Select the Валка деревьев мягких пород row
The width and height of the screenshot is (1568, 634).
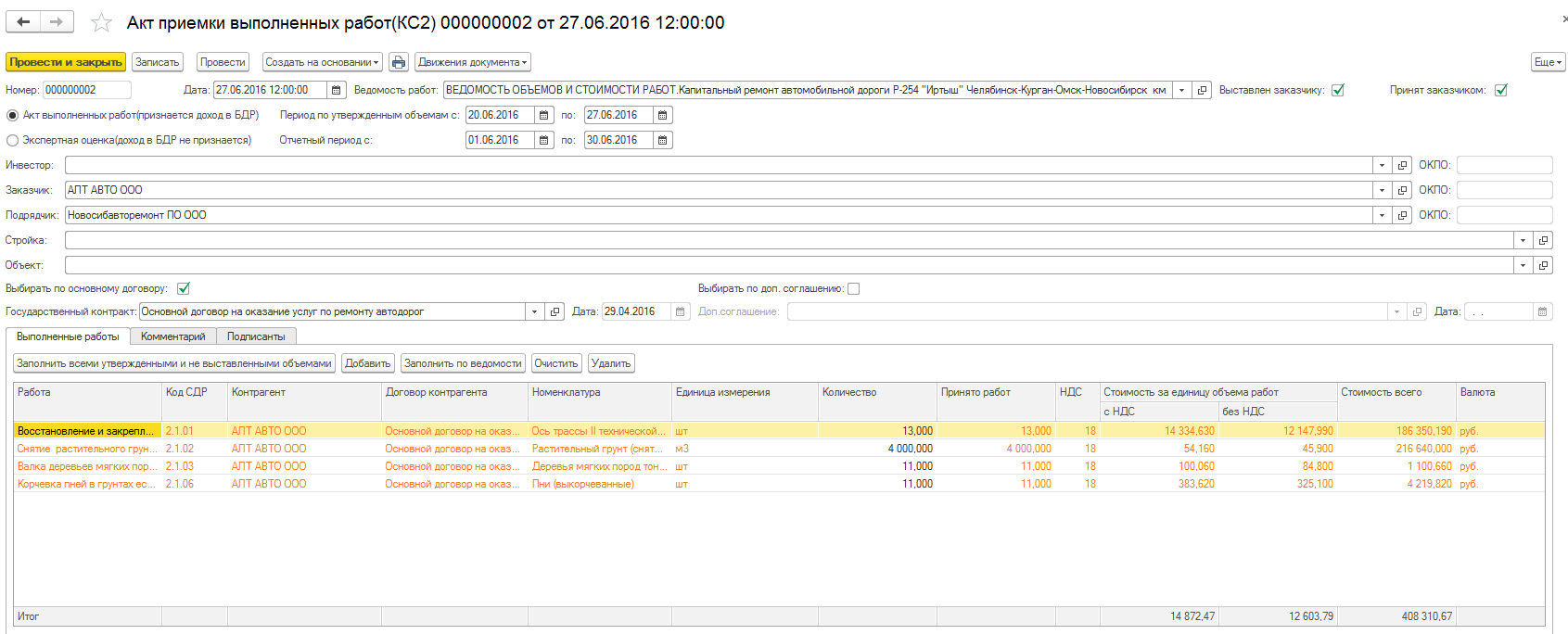coord(779,466)
